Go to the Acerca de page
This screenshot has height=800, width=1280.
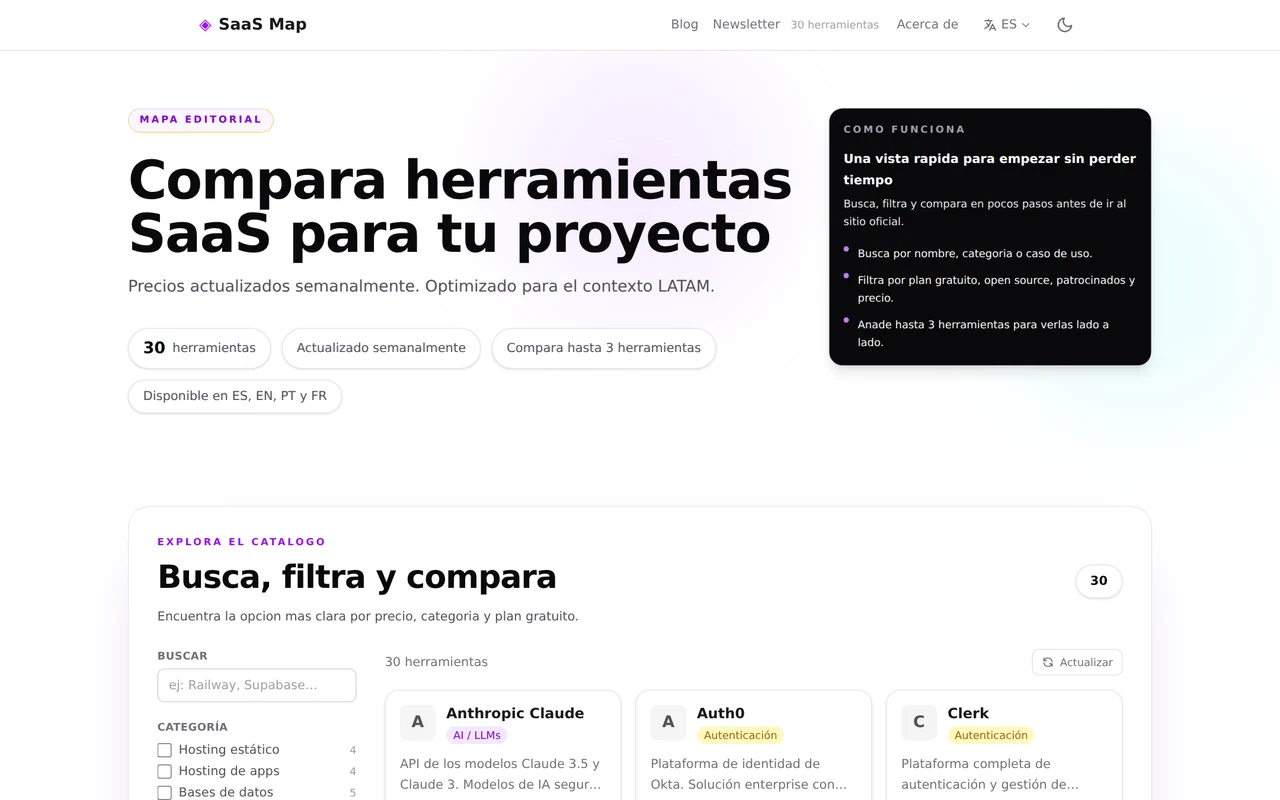[x=927, y=24]
